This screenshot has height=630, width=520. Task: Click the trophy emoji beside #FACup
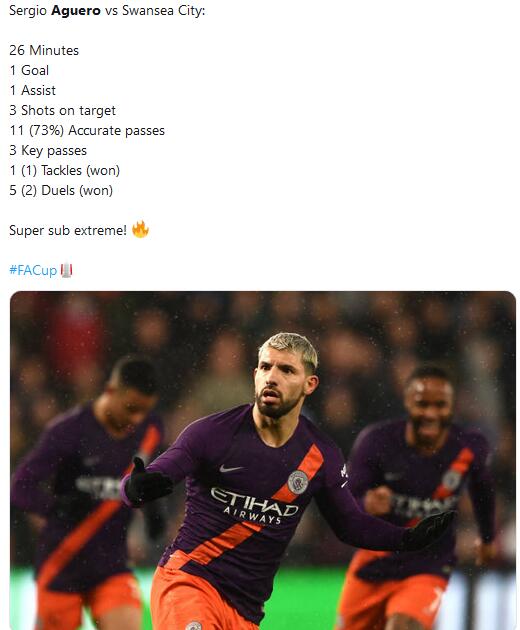click(66, 270)
